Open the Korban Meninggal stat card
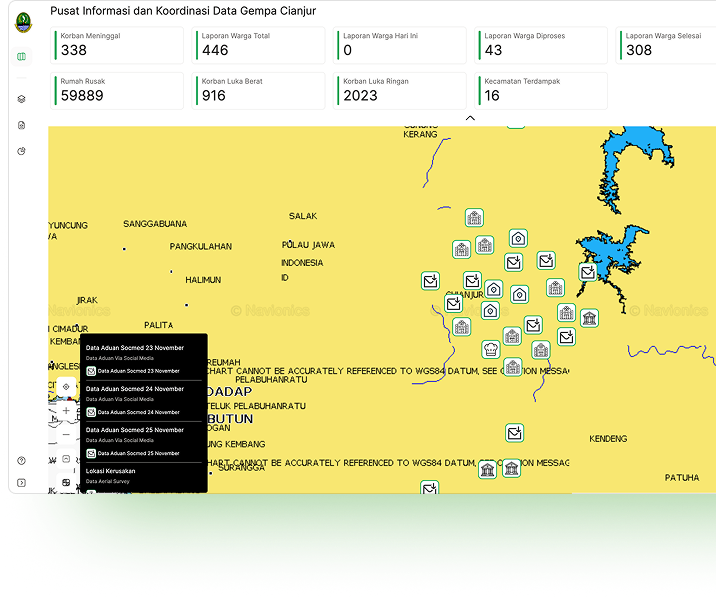Image resolution: width=716 pixels, height=599 pixels. 120,45
